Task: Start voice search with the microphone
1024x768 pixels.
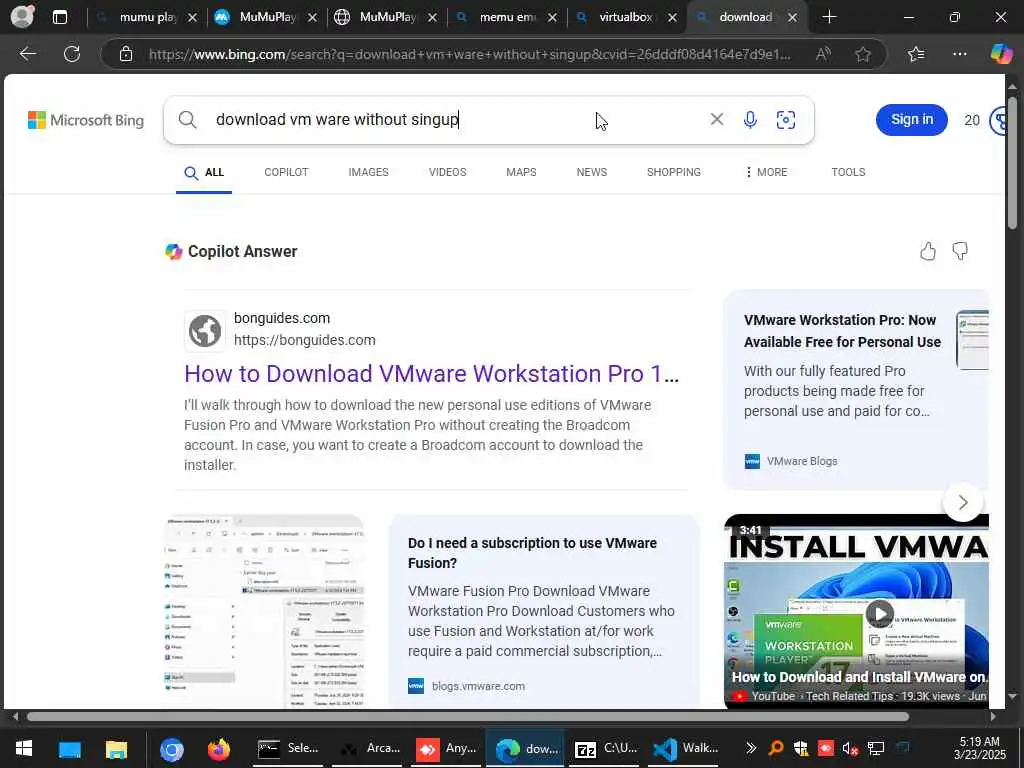Action: tap(750, 120)
